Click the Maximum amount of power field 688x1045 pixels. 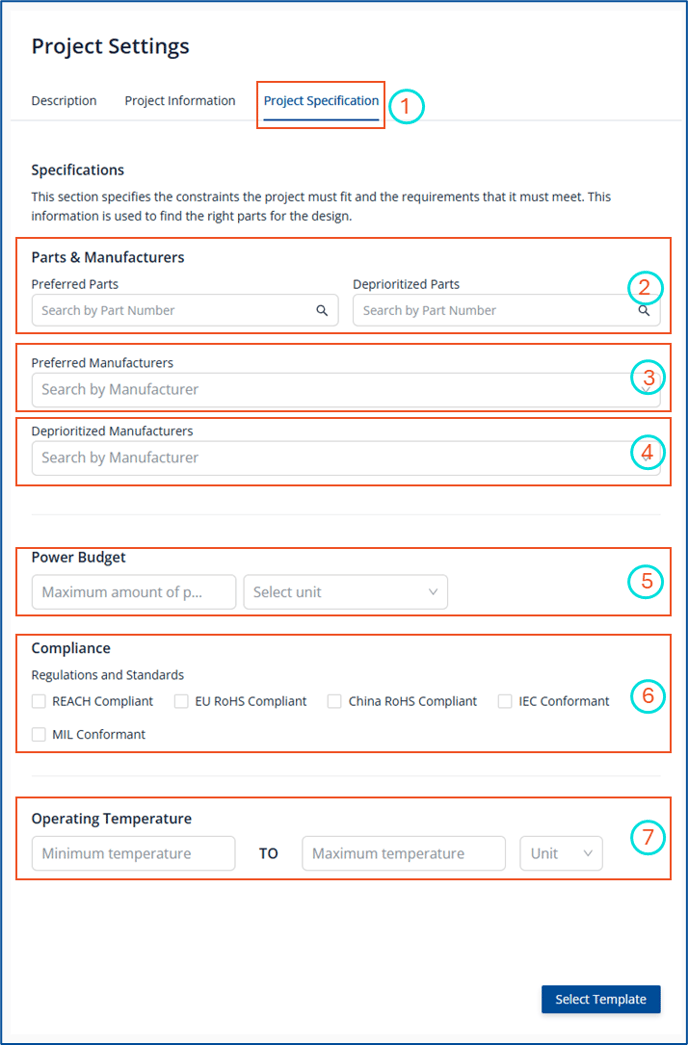(x=134, y=592)
